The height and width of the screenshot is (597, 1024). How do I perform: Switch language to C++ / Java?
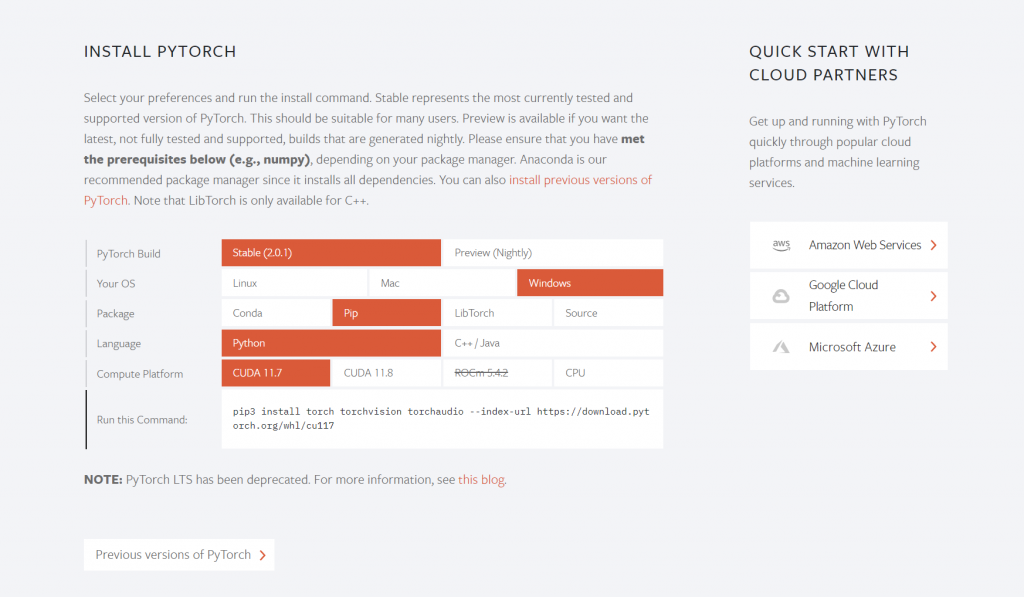(x=553, y=343)
